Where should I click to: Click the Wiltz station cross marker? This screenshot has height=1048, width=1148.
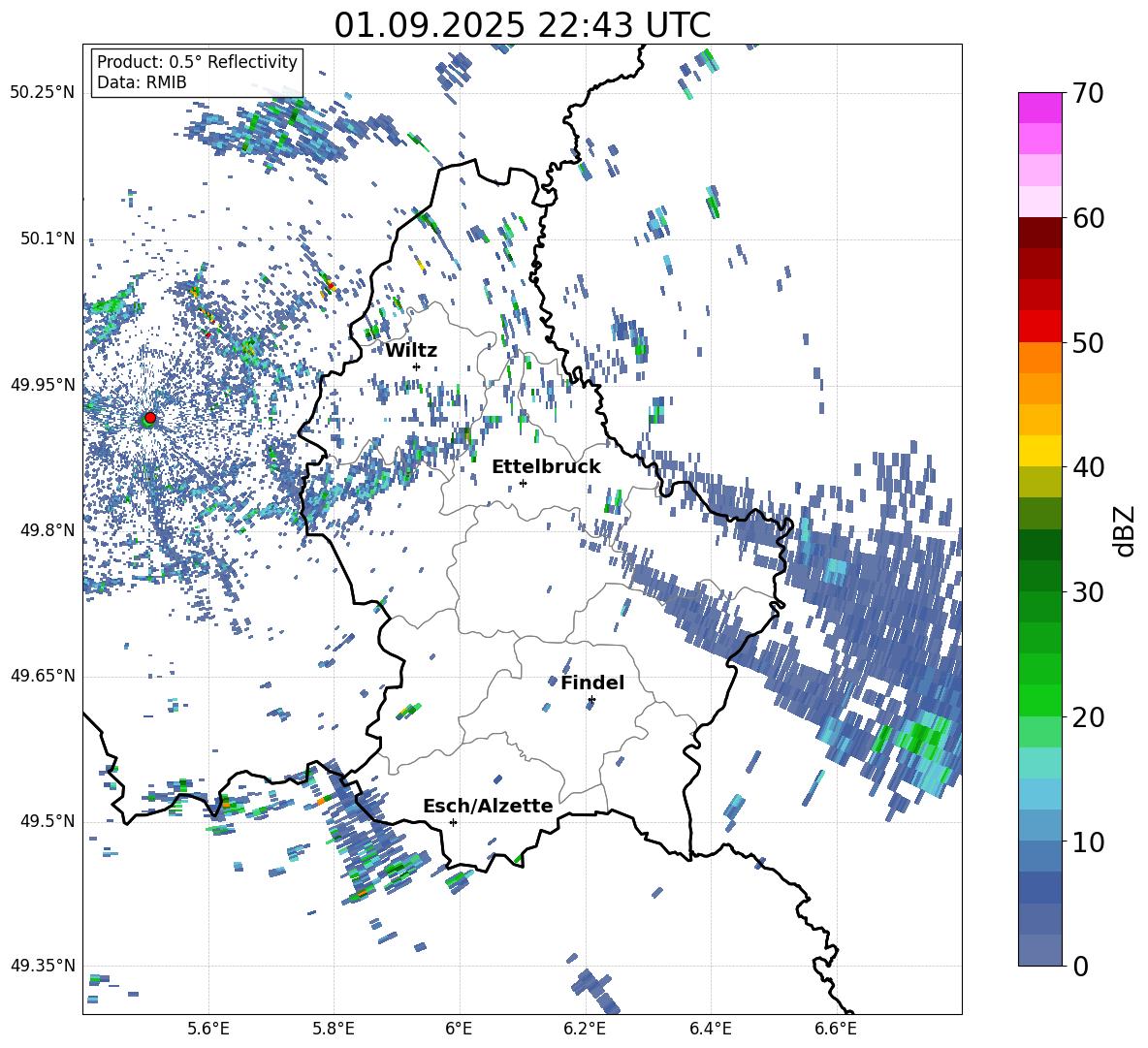click(x=417, y=366)
